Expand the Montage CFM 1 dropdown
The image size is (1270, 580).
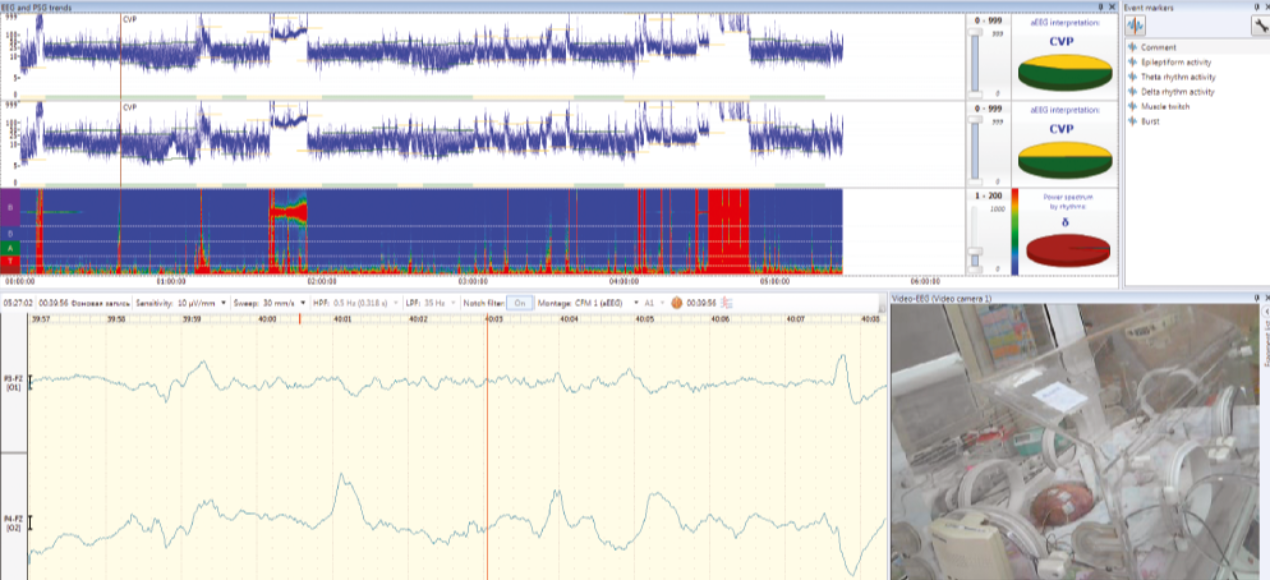(636, 302)
